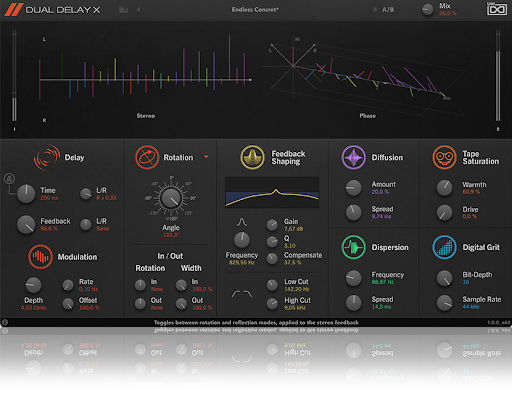Click the 96,0 % Feedback value
Viewport: 512px width, 395px height.
49,229
